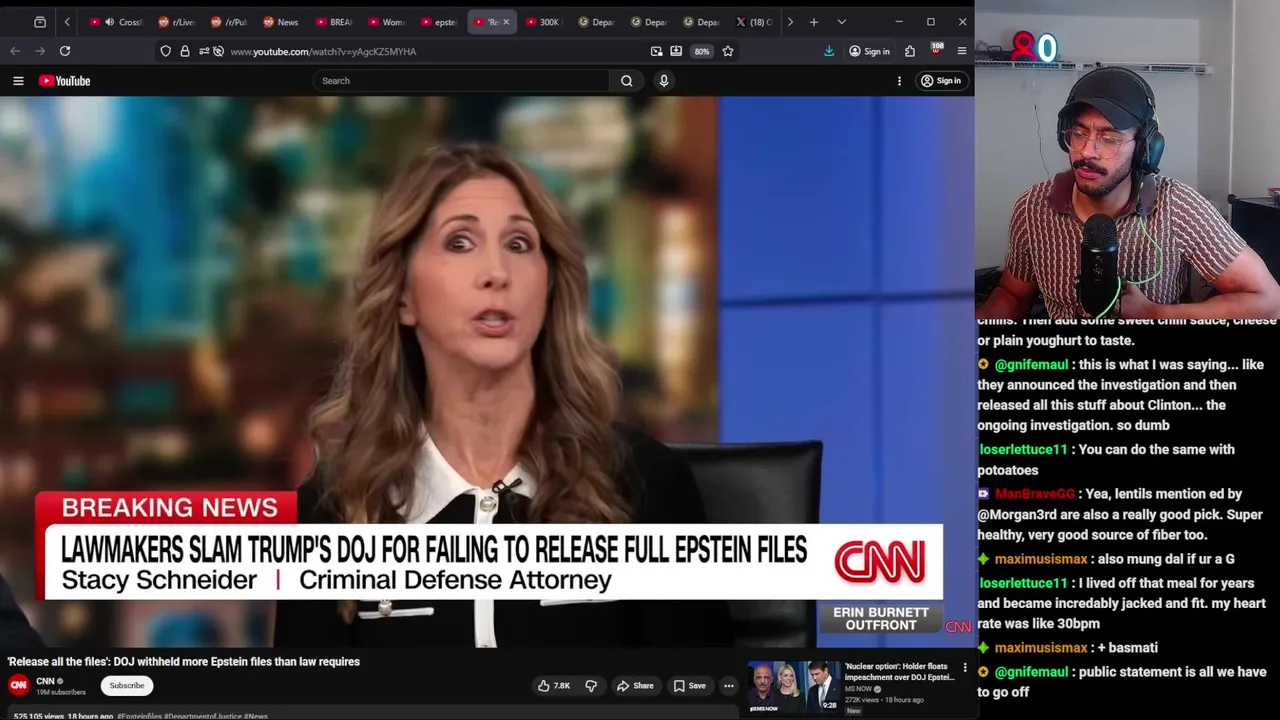
Task: Open YouTube settings three-dot menu
Action: 899,81
